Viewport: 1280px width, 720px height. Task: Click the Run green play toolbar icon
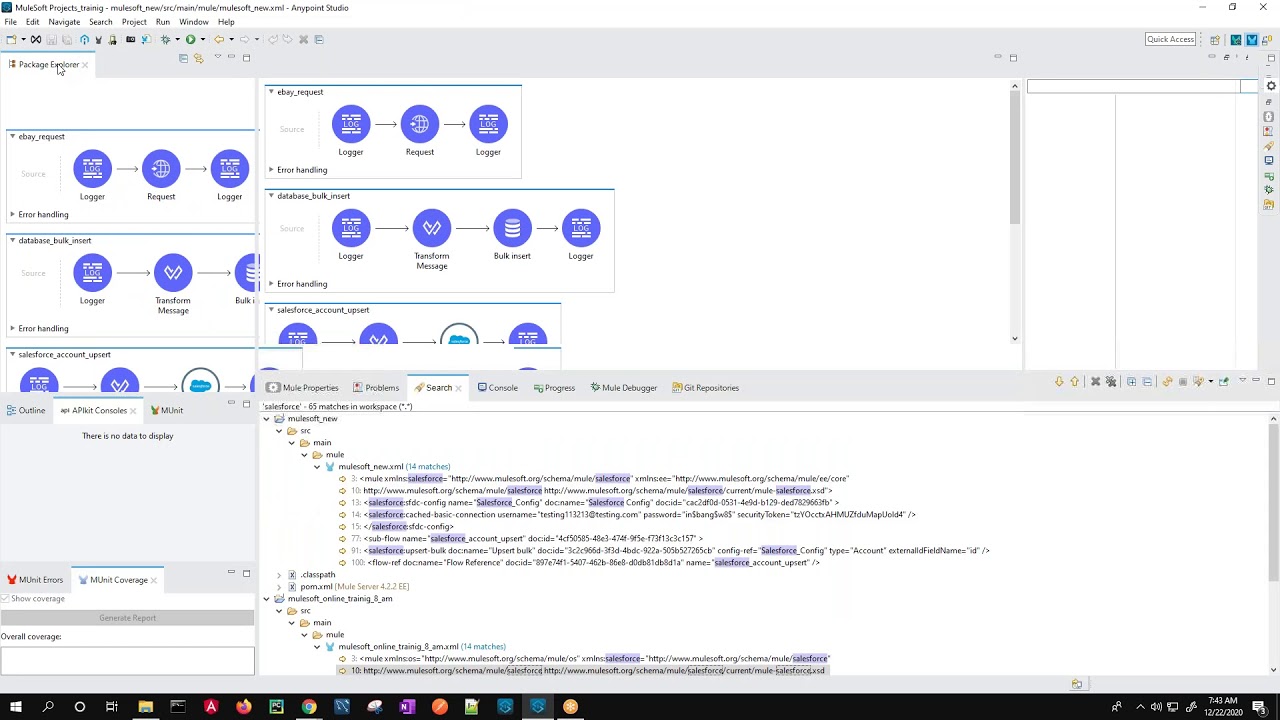pyautogui.click(x=191, y=39)
